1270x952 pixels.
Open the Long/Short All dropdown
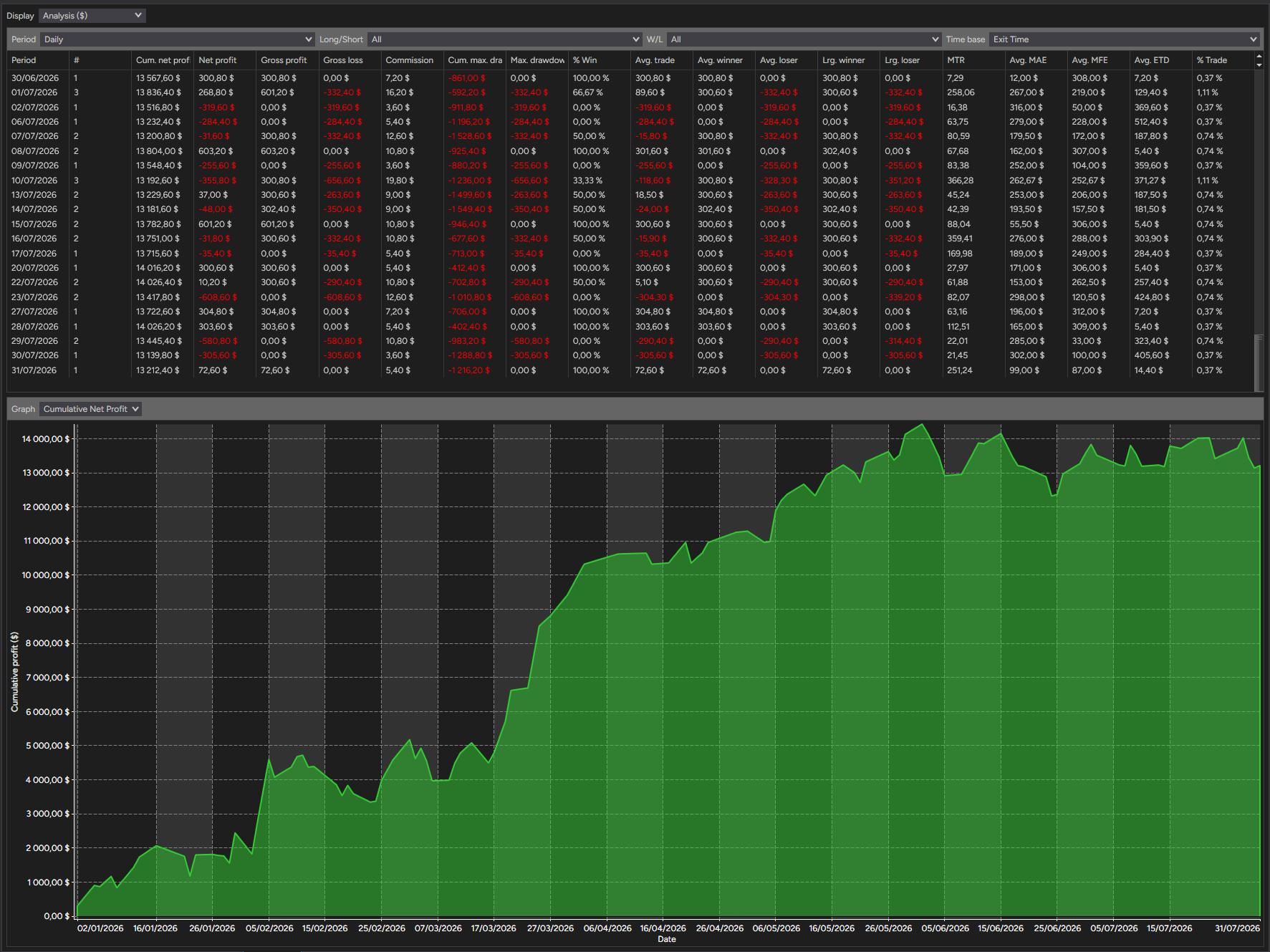click(504, 39)
